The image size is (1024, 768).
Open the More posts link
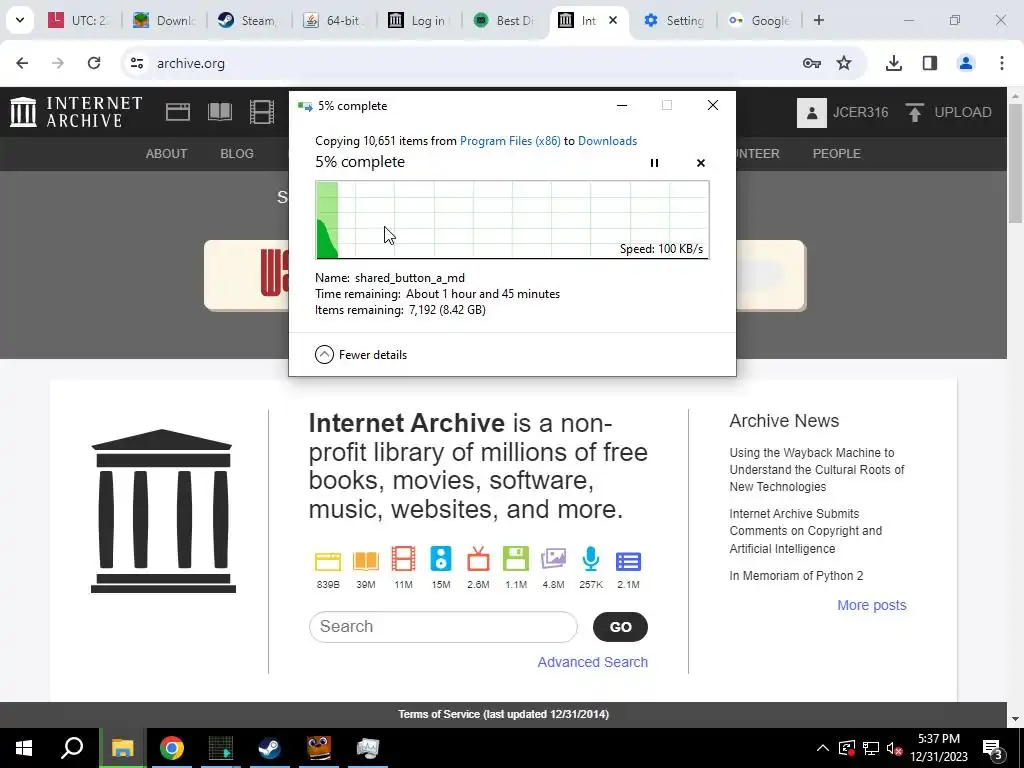click(872, 605)
